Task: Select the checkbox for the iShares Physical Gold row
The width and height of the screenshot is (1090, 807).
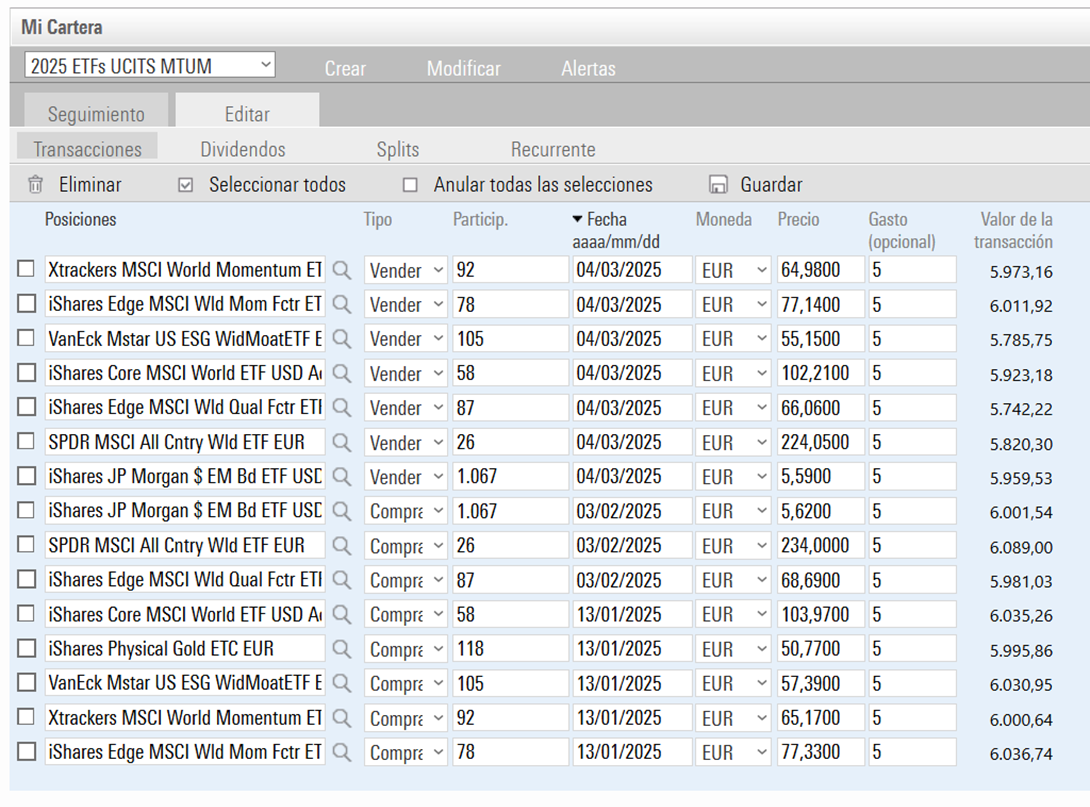Action: tap(26, 648)
